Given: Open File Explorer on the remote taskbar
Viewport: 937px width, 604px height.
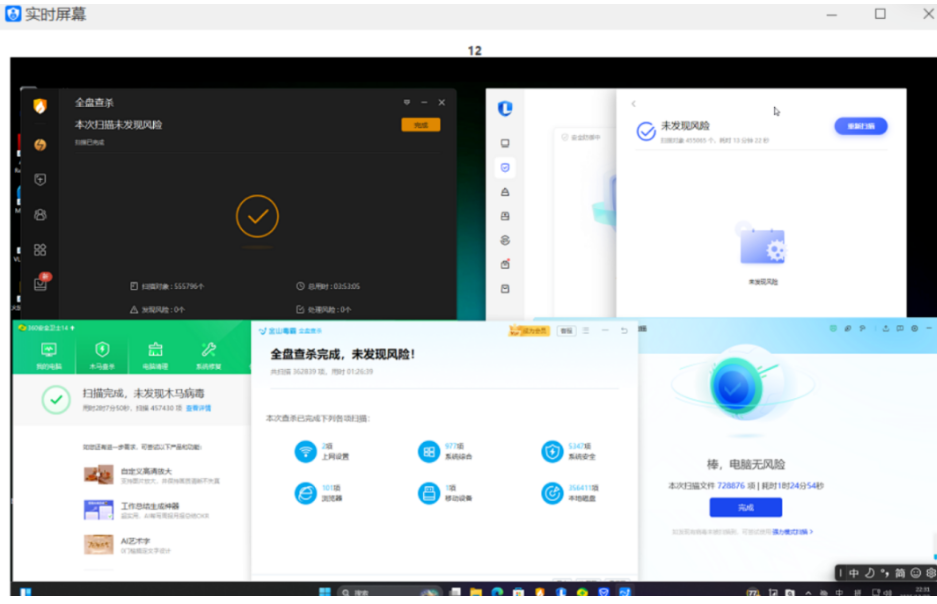Looking at the screenshot, I should coord(476,592).
